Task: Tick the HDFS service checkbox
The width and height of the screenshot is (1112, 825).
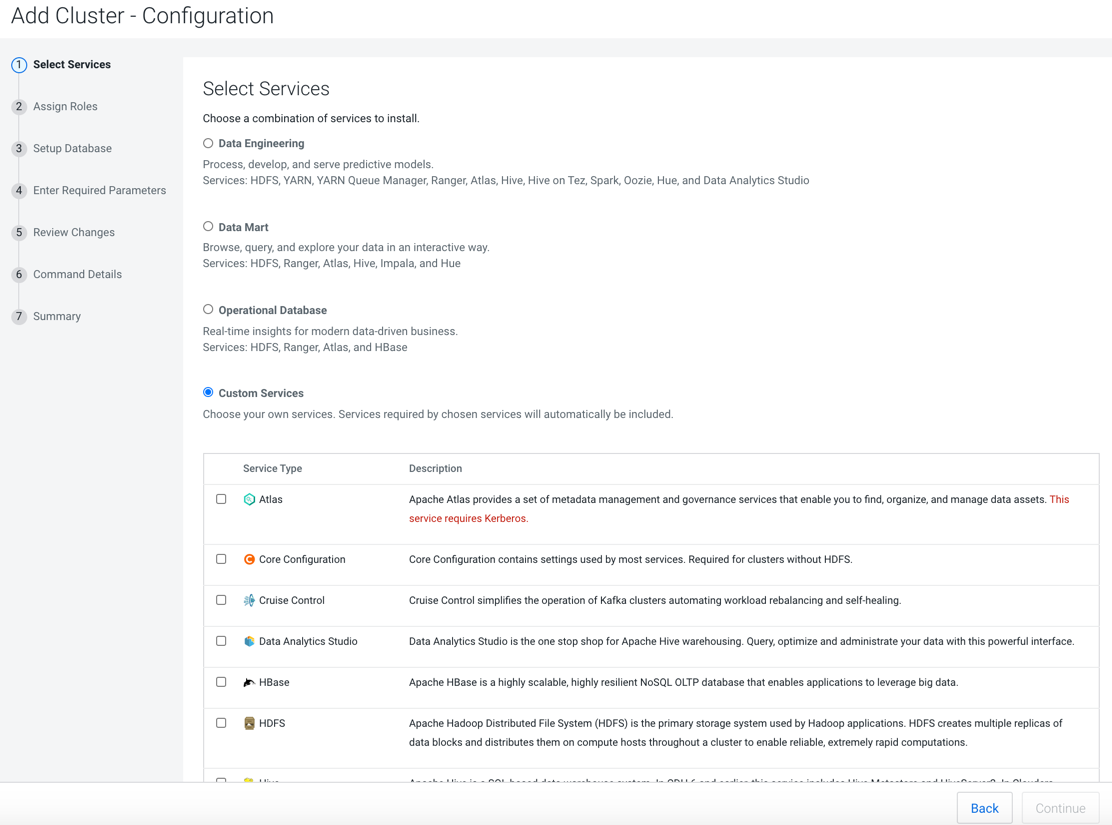Action: (x=221, y=723)
